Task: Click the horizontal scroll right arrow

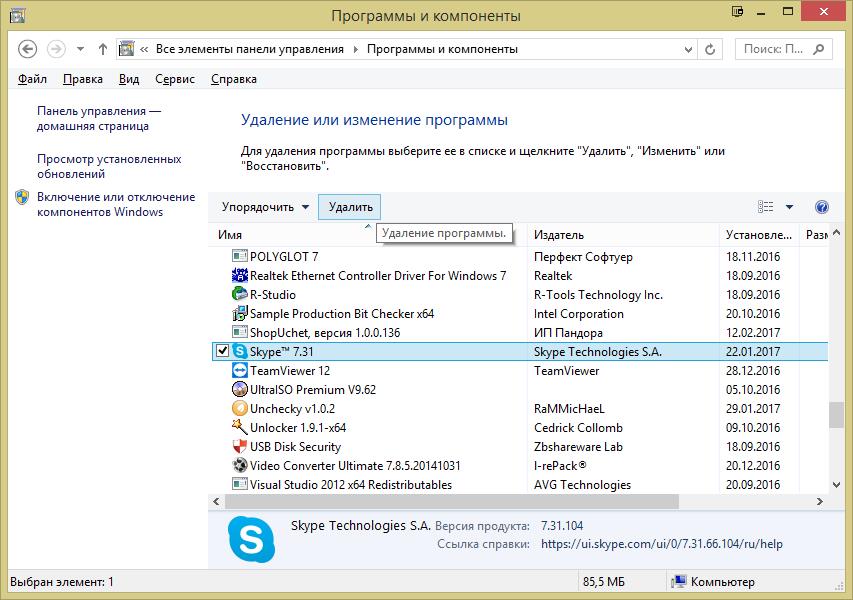Action: click(x=820, y=502)
